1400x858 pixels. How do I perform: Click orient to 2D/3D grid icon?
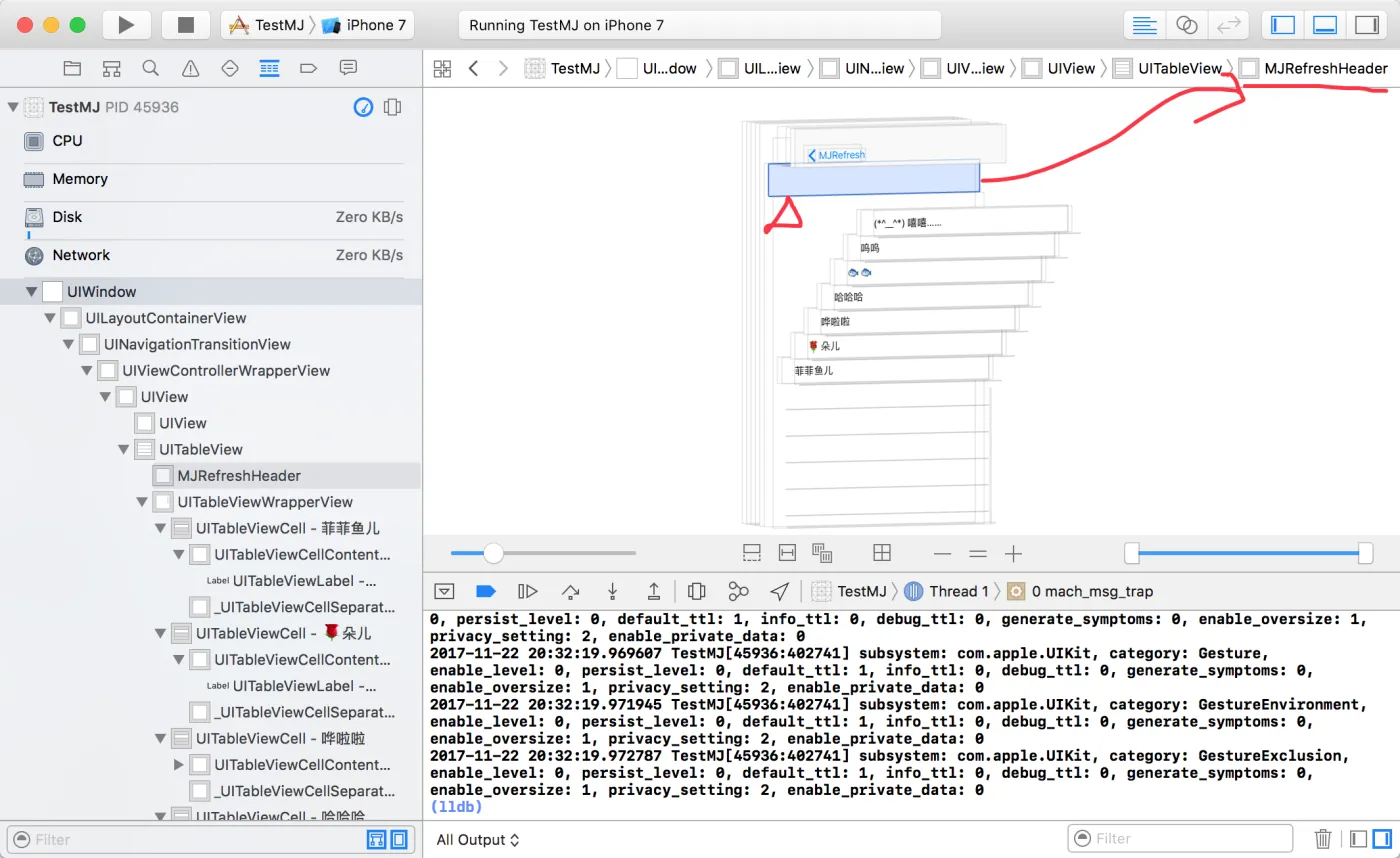[882, 553]
